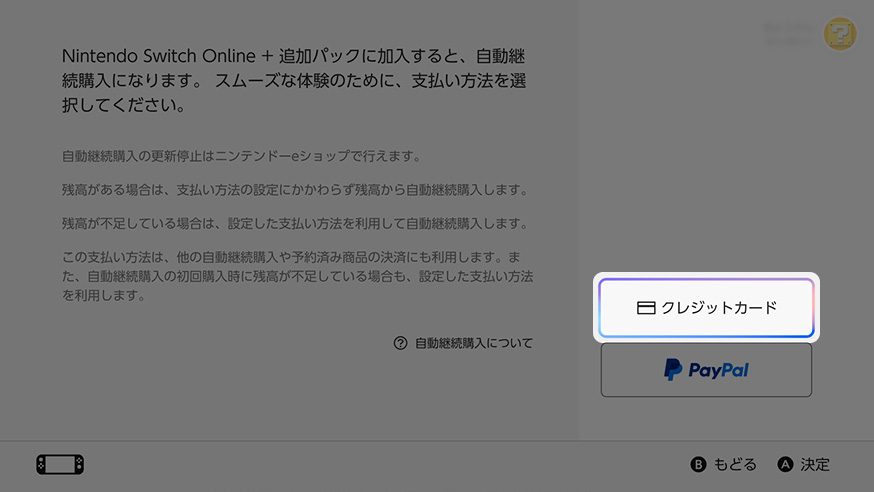Click the Nintendo Switch console icon
The width and height of the screenshot is (874, 492).
[60, 464]
